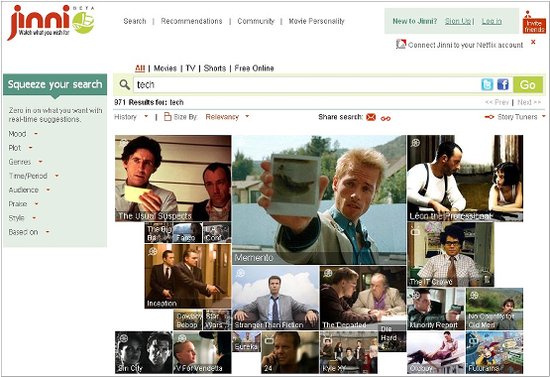Viewport: 550px width, 377px height.
Task: Open the Eureka thumbnail
Action: tap(246, 342)
